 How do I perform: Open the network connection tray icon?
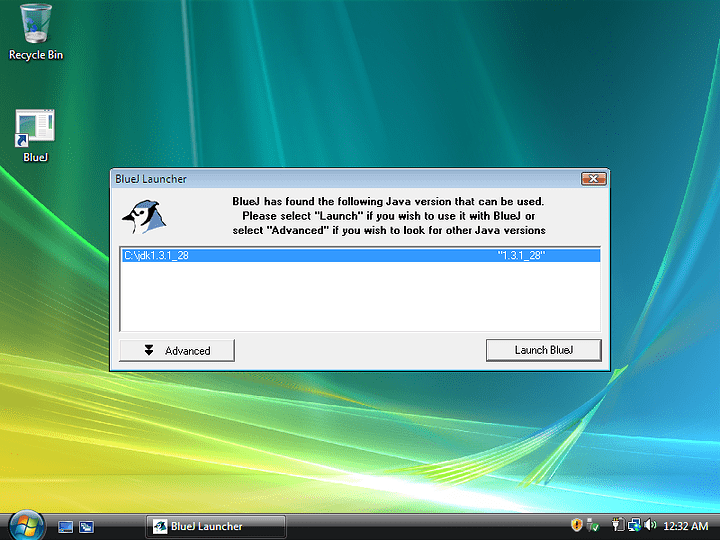pos(634,525)
